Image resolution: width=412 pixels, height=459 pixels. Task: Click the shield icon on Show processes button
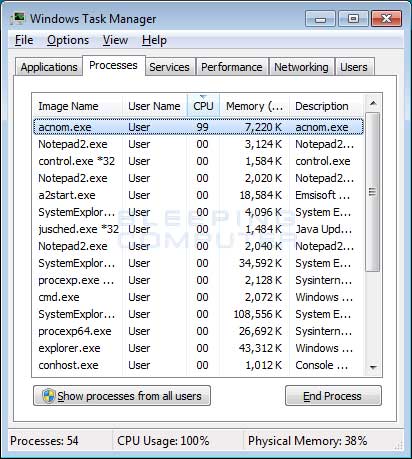[48, 396]
